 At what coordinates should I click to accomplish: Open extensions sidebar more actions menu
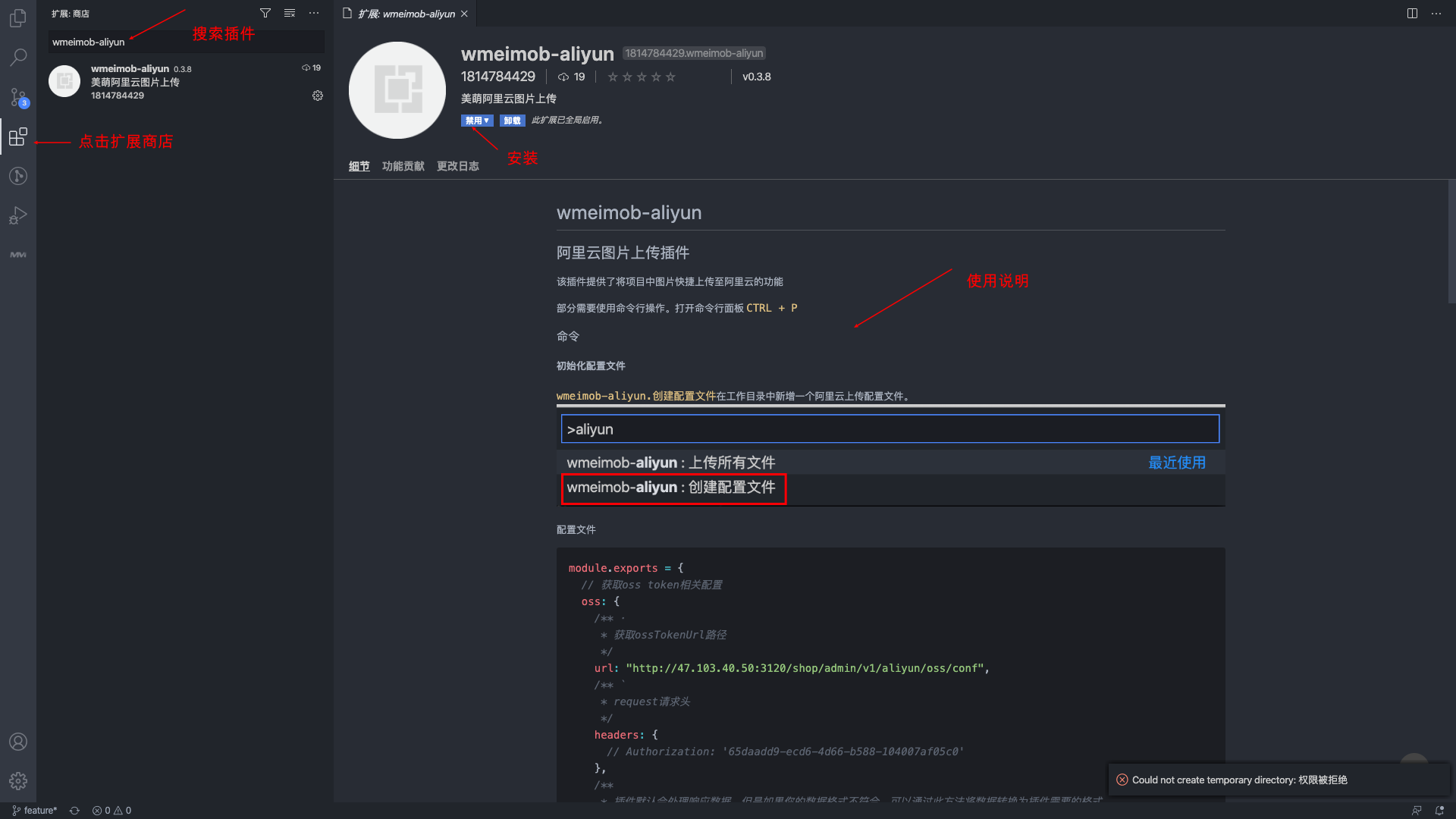pos(314,14)
